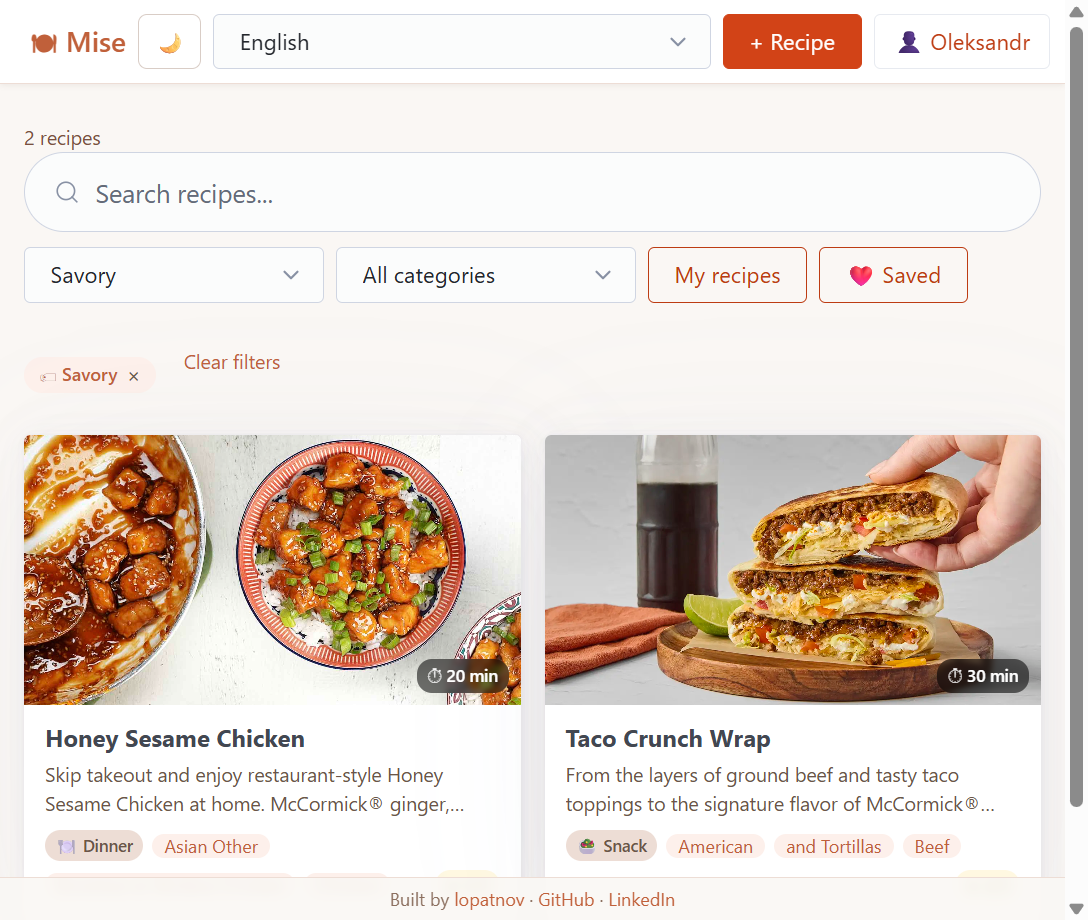Toggle dark mode with the moon icon
The height and width of the screenshot is (920, 1088).
pyautogui.click(x=170, y=42)
